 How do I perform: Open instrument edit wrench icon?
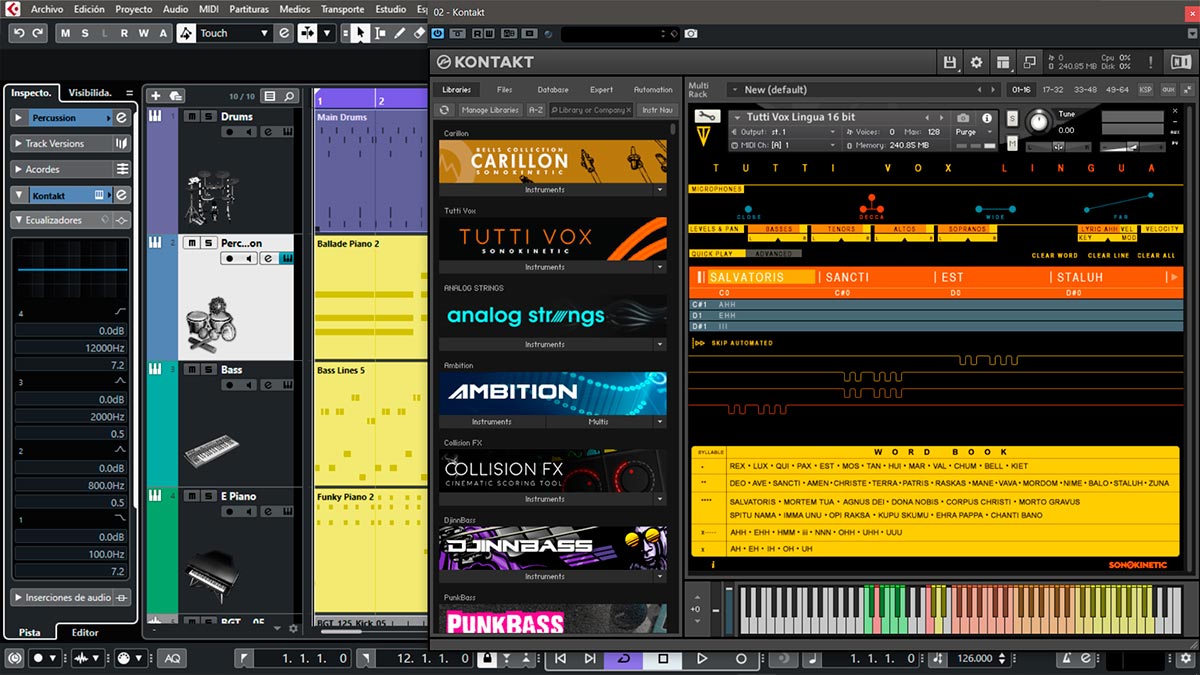pos(707,116)
